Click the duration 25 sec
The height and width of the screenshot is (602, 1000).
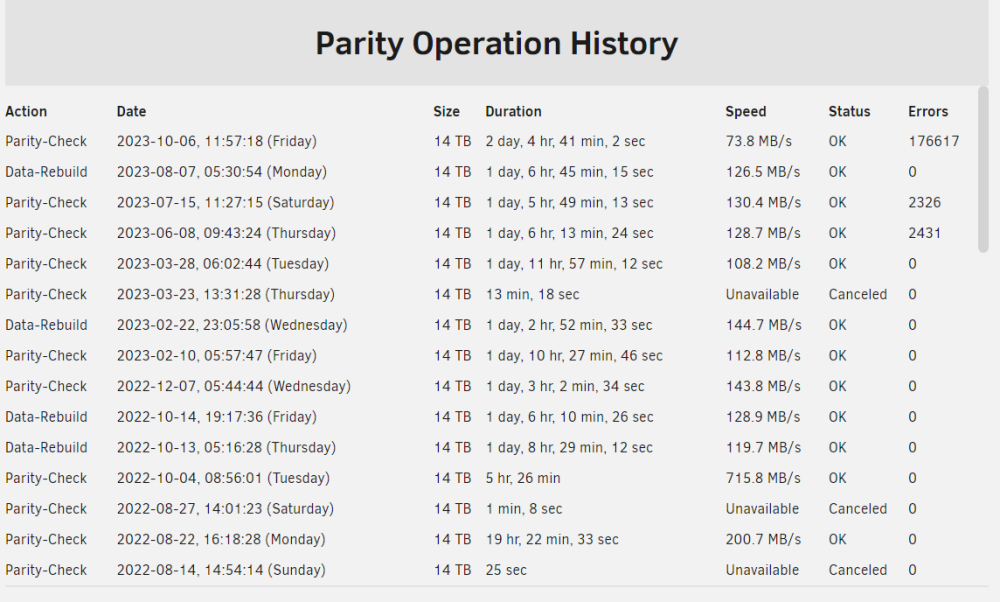pyautogui.click(x=506, y=569)
